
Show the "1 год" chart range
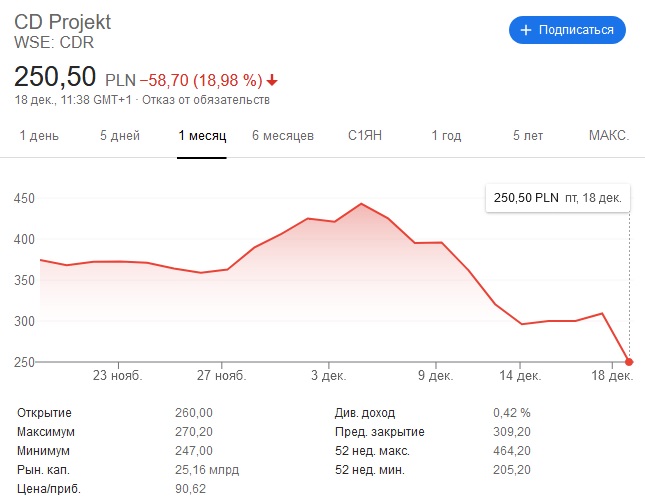point(446,135)
